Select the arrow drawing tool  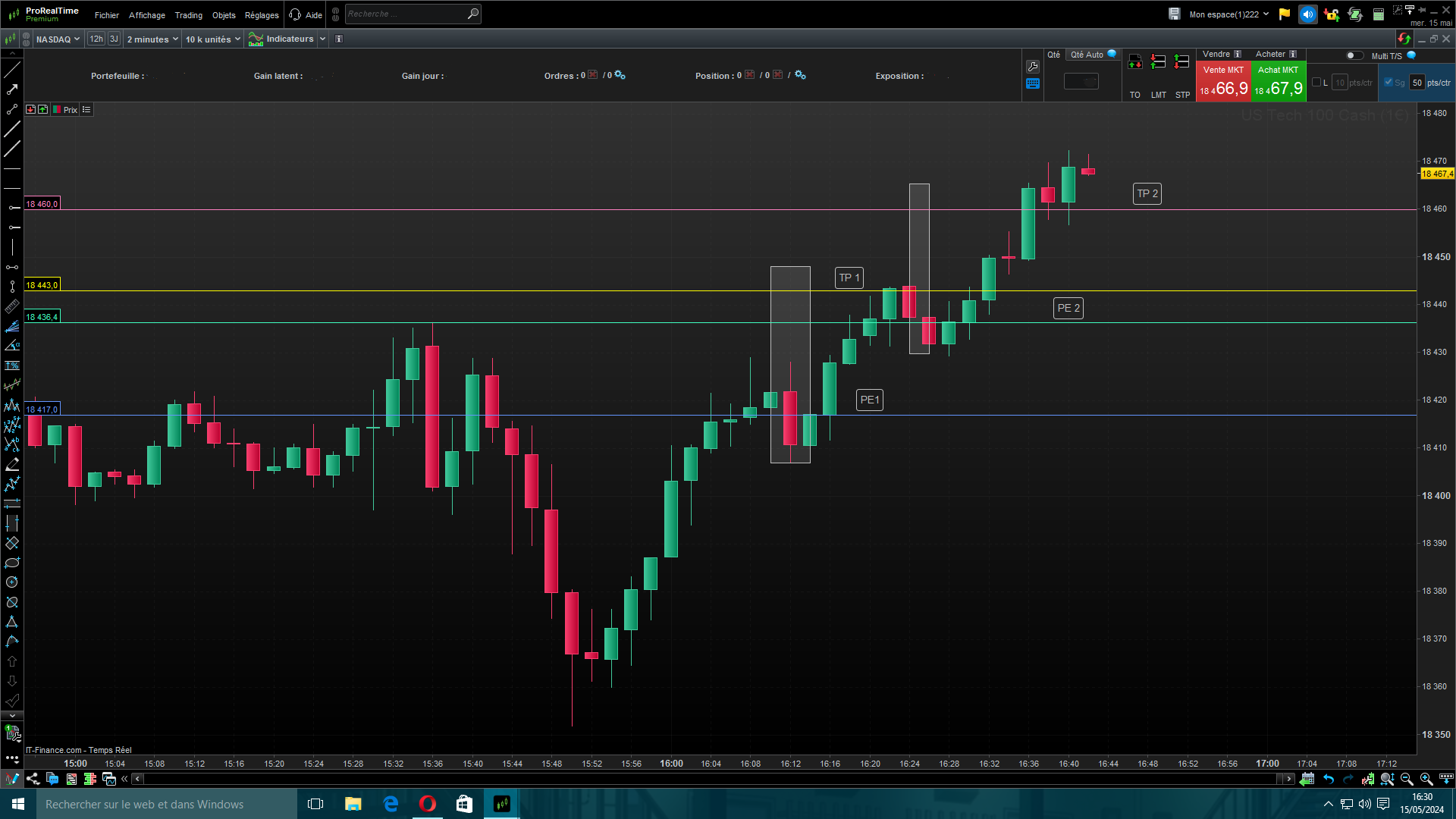pos(12,89)
